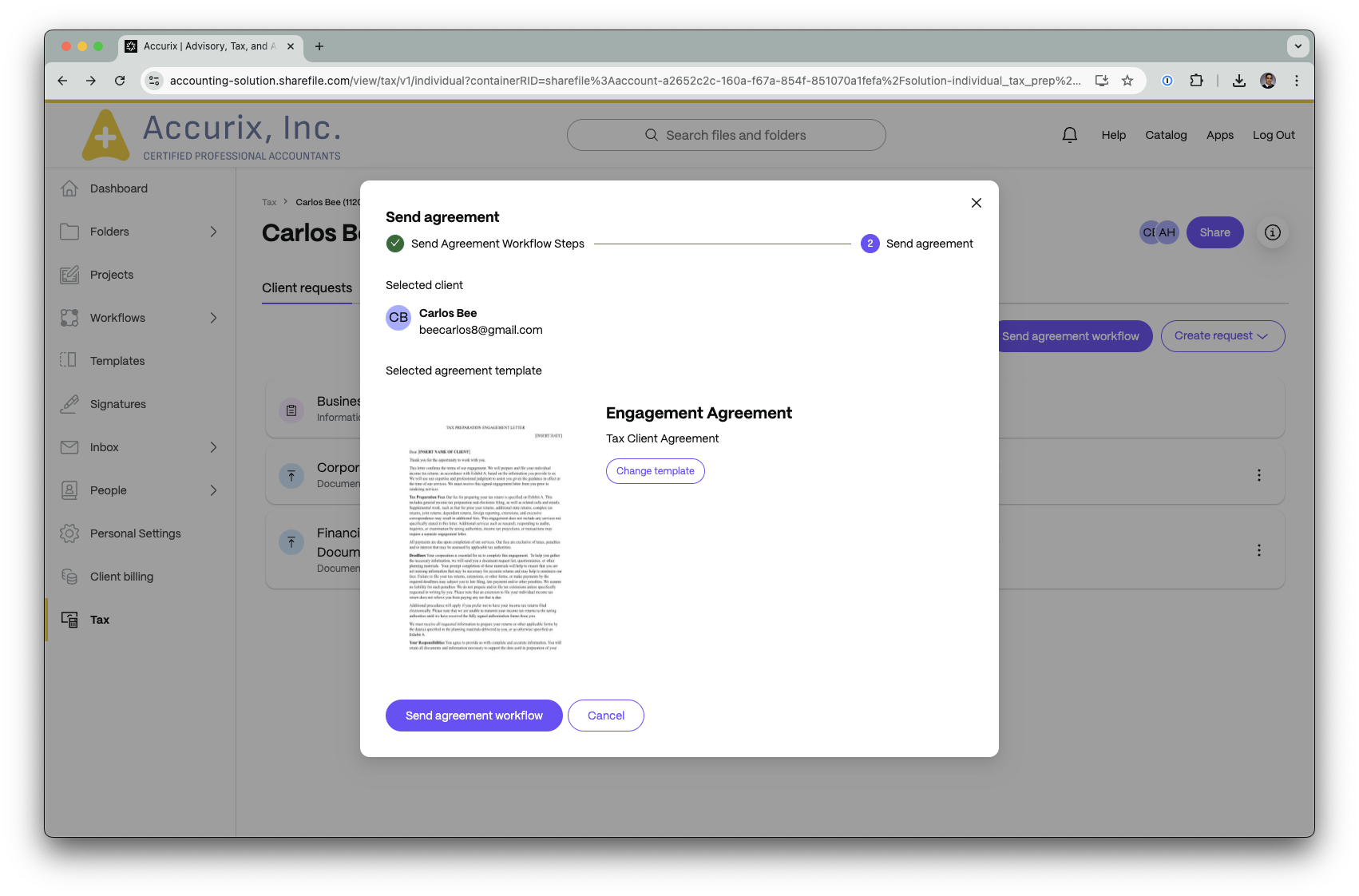The width and height of the screenshot is (1359, 896).
Task: Click the Accurix logo icon
Action: [x=105, y=135]
